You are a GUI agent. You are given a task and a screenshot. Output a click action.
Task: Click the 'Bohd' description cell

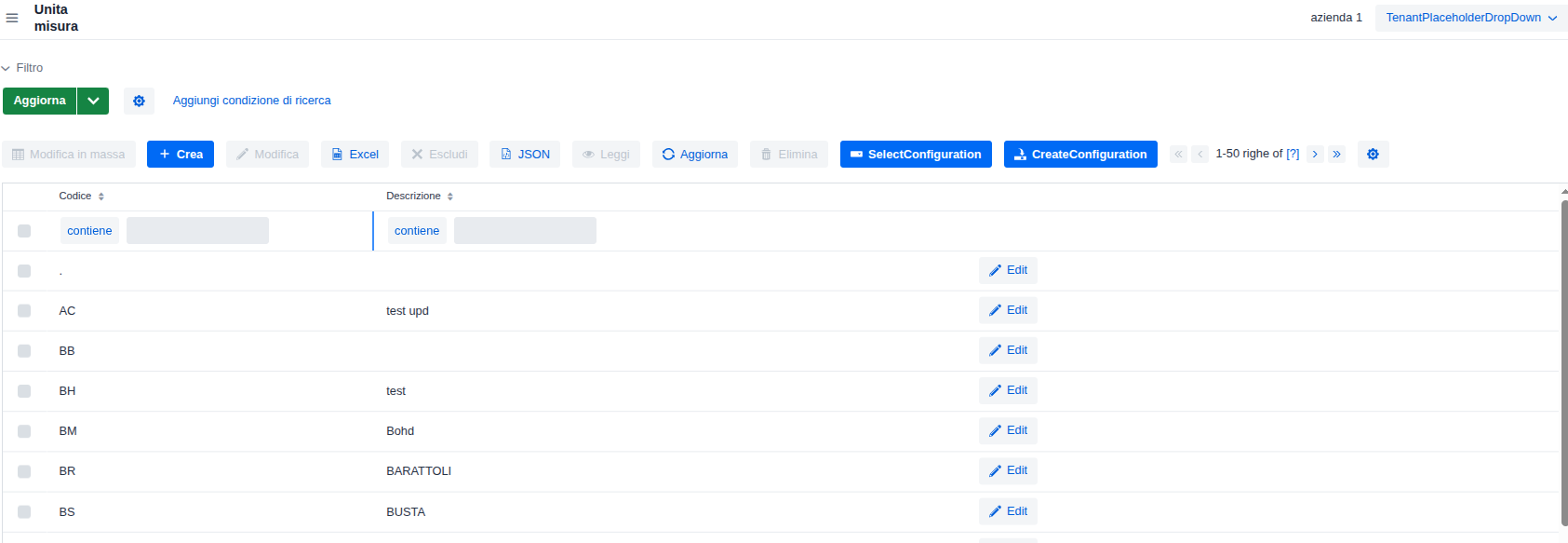[400, 431]
